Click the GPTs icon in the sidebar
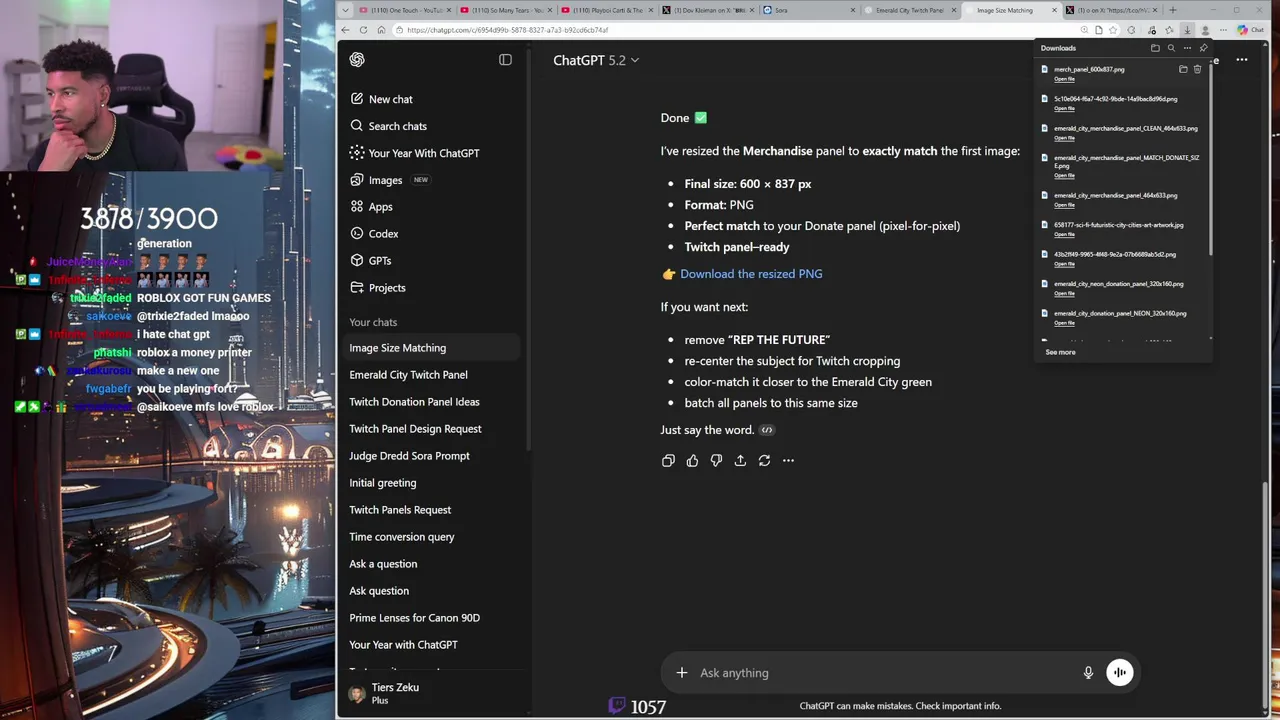The image size is (1280, 720). click(x=357, y=261)
